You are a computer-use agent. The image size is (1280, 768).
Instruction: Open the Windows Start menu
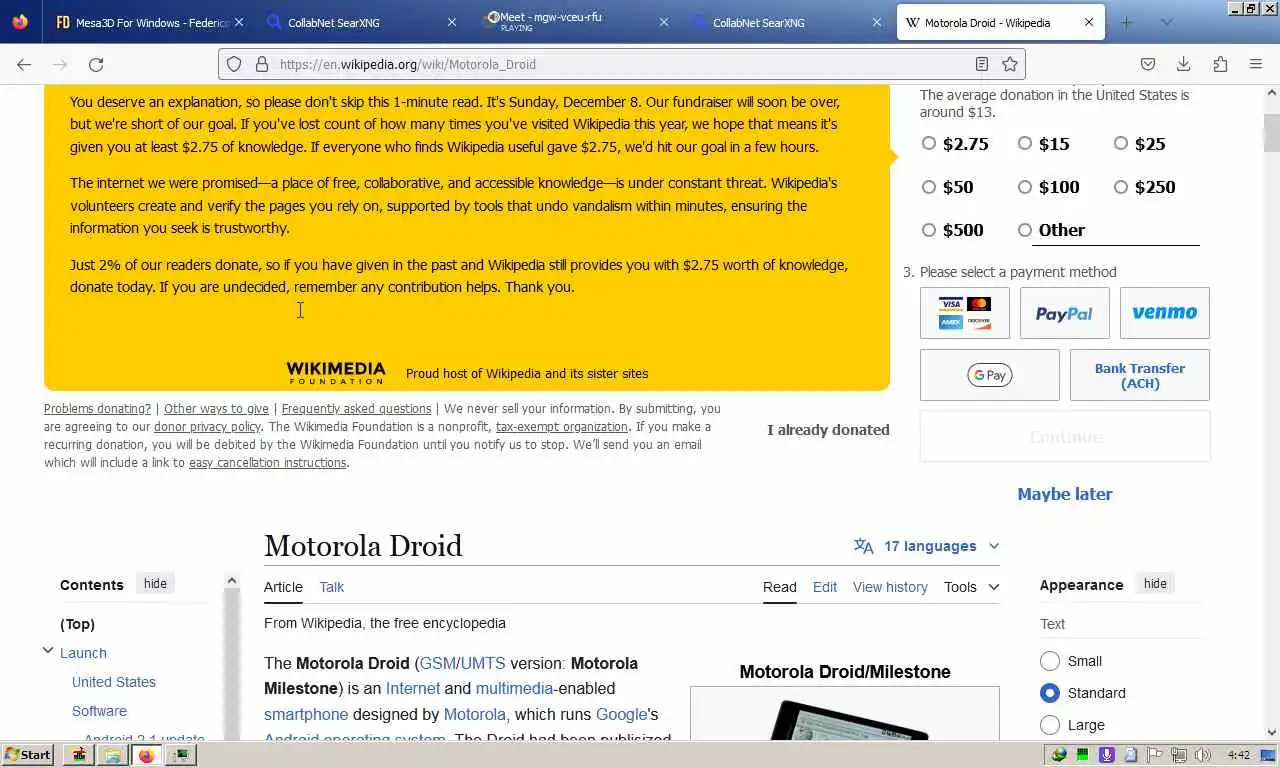point(28,755)
